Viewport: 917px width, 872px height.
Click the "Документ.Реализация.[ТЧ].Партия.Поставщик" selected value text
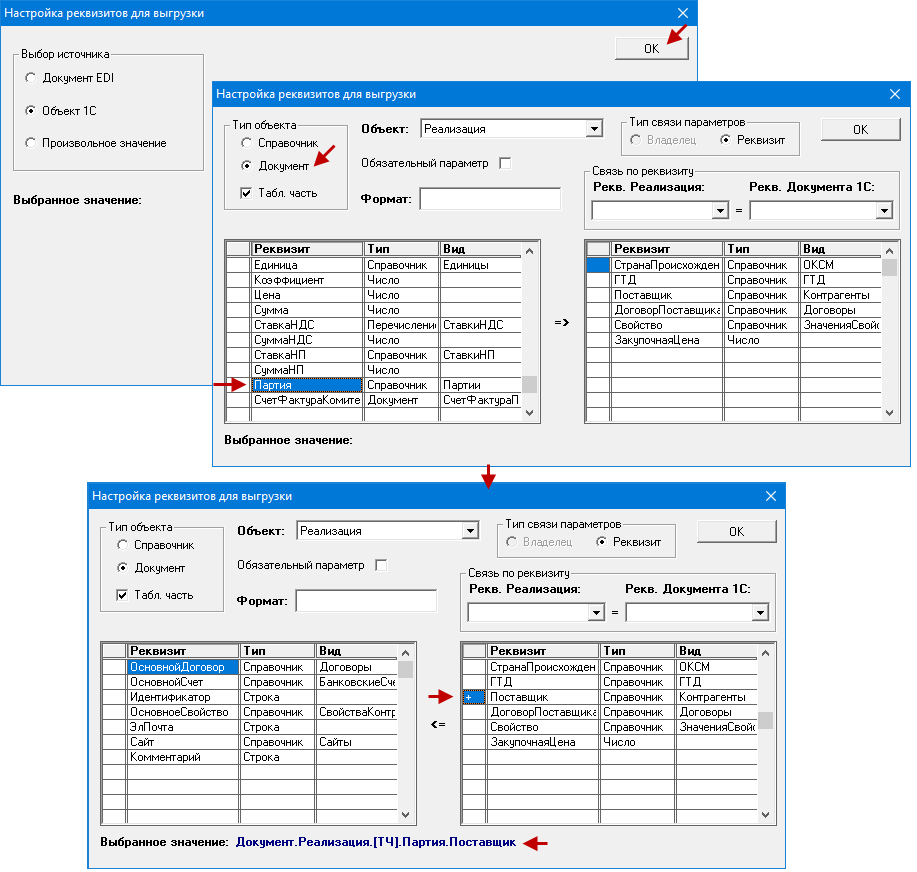pos(375,842)
